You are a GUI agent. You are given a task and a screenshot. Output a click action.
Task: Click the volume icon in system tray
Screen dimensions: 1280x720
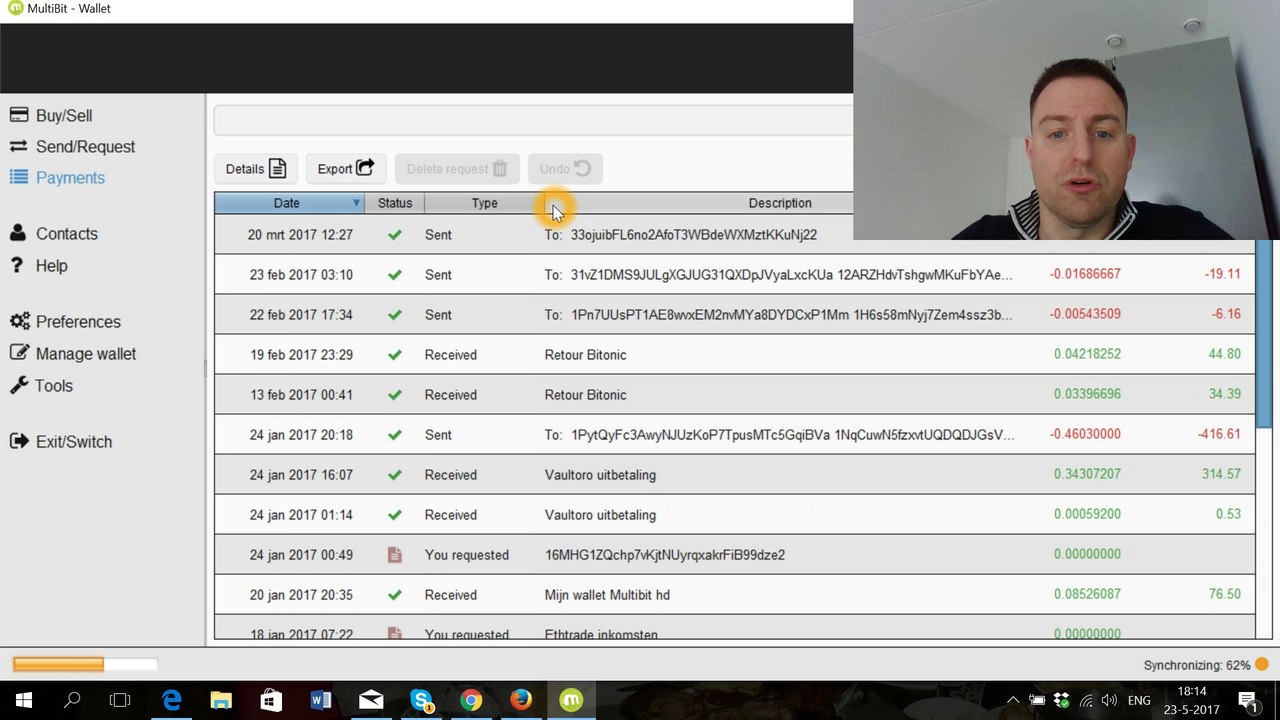[x=1110, y=700]
